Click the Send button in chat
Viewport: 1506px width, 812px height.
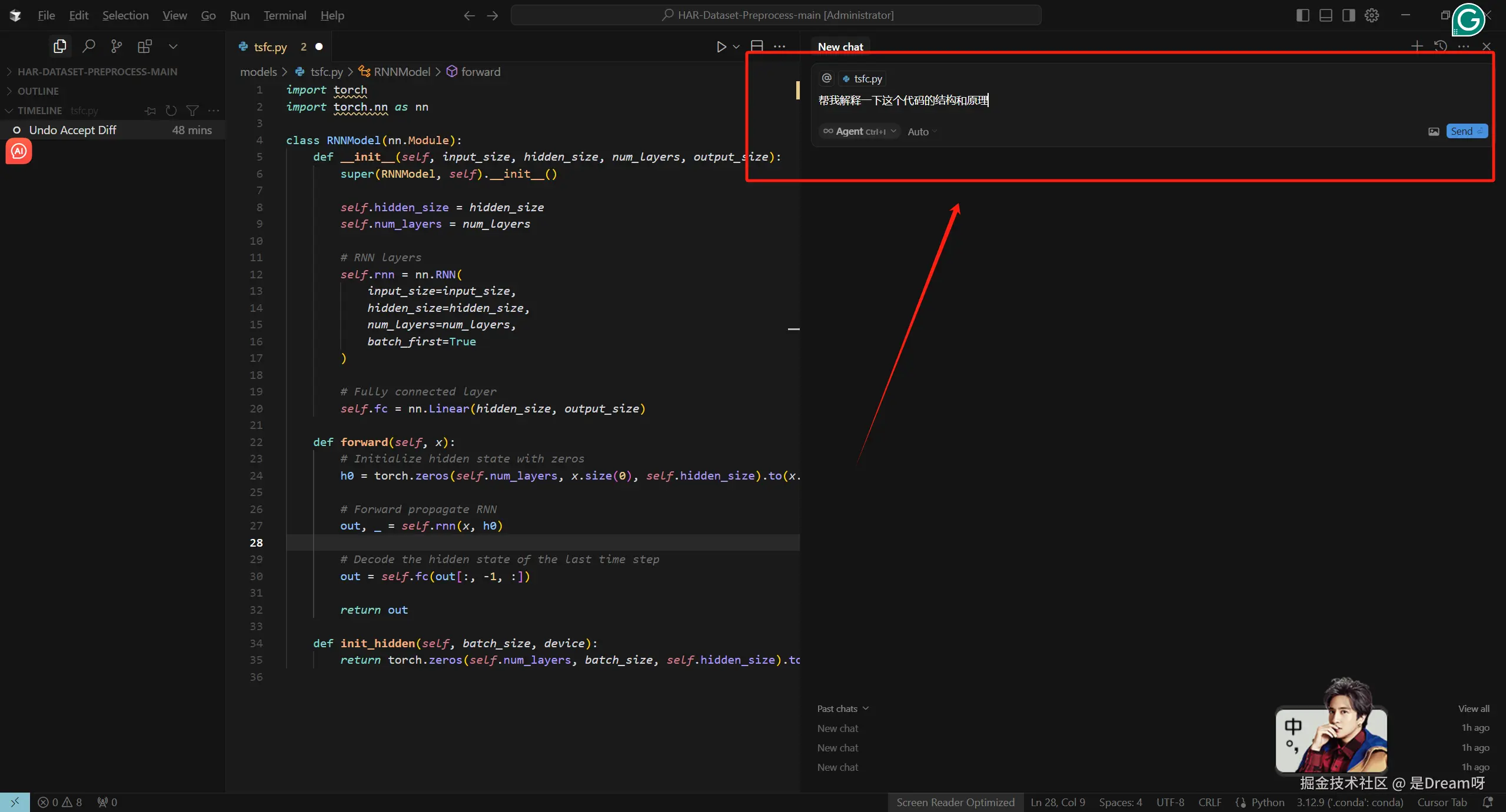click(1466, 132)
